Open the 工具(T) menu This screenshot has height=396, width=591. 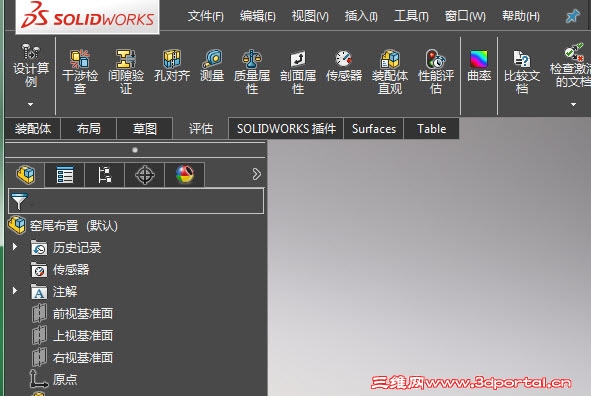(411, 16)
